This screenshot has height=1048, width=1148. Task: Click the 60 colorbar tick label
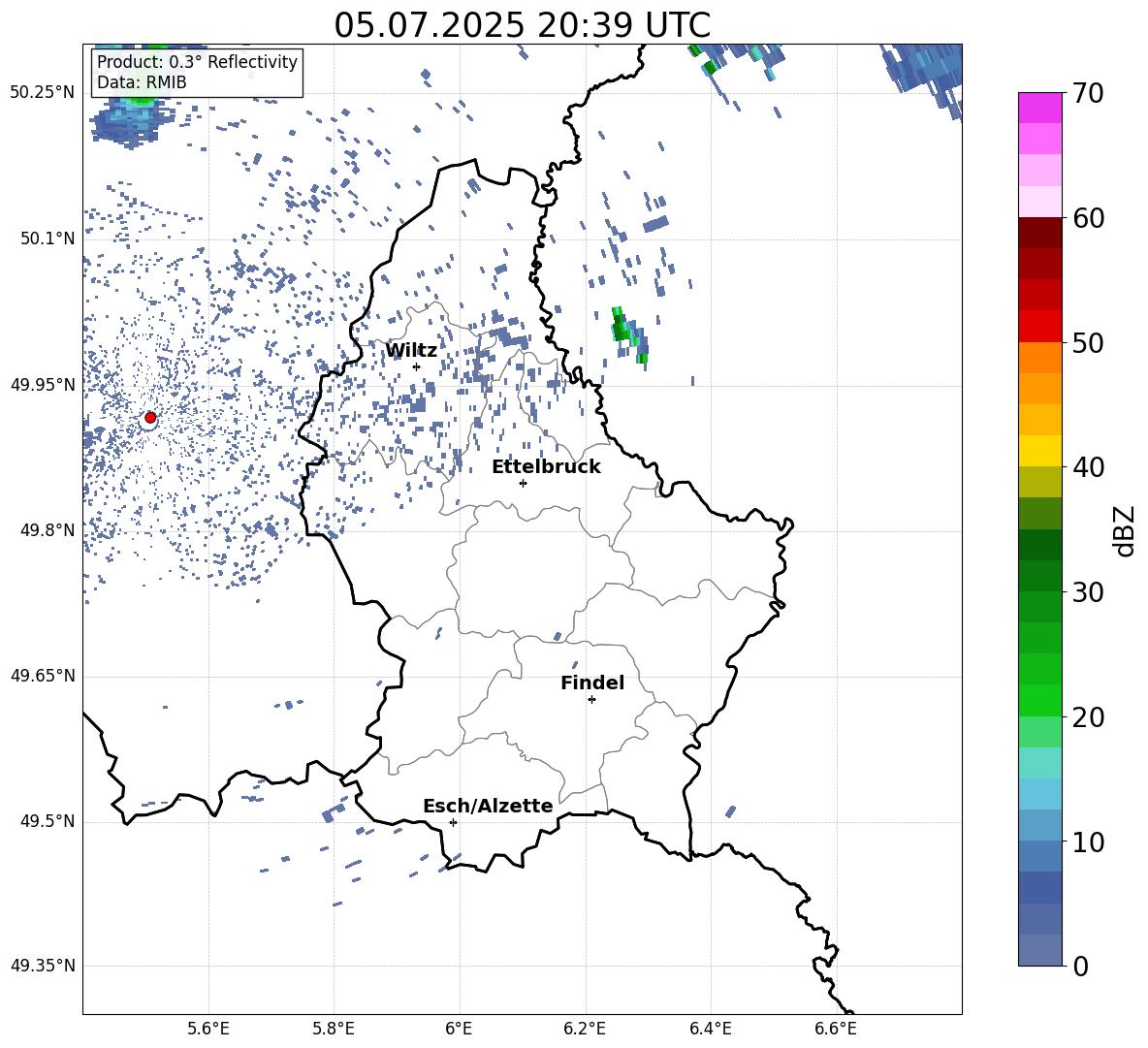point(1088,218)
